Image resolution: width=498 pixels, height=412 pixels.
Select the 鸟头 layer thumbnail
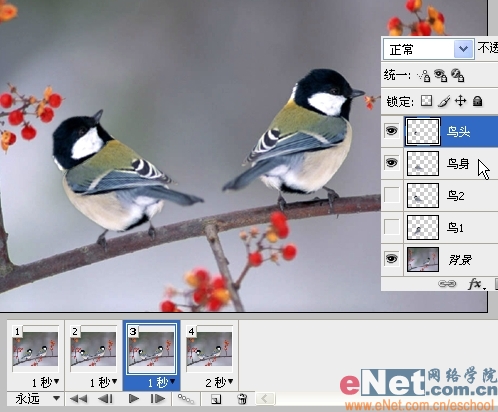pos(423,132)
